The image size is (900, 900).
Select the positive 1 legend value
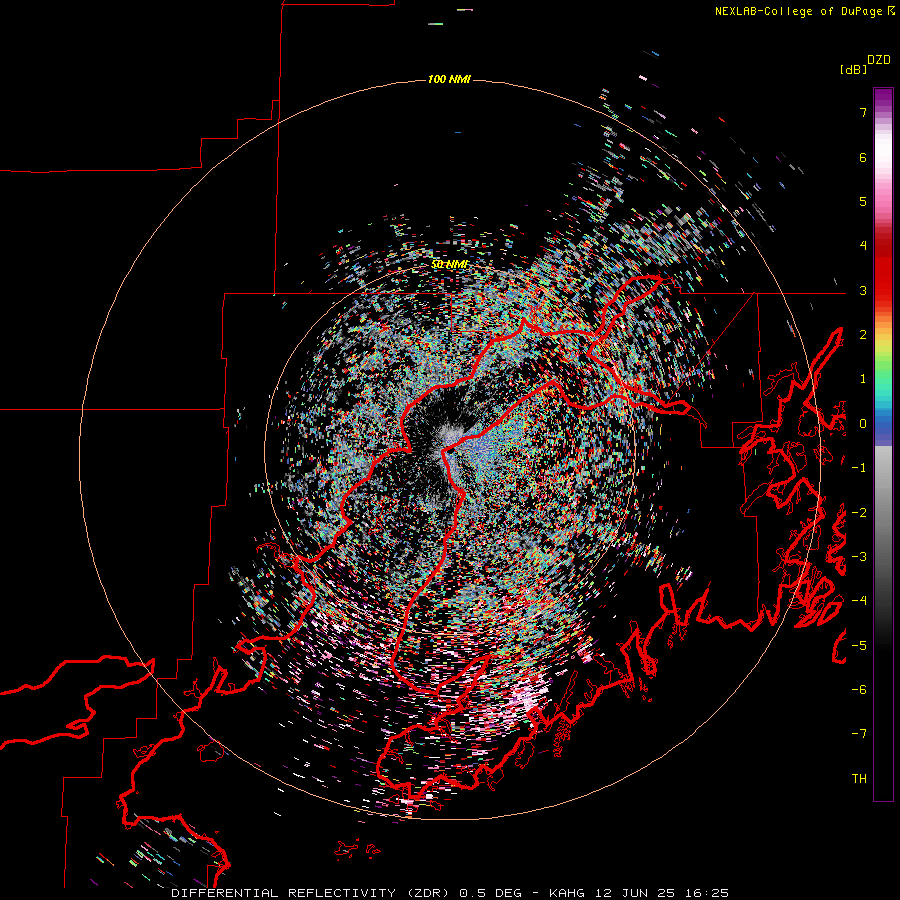click(863, 379)
